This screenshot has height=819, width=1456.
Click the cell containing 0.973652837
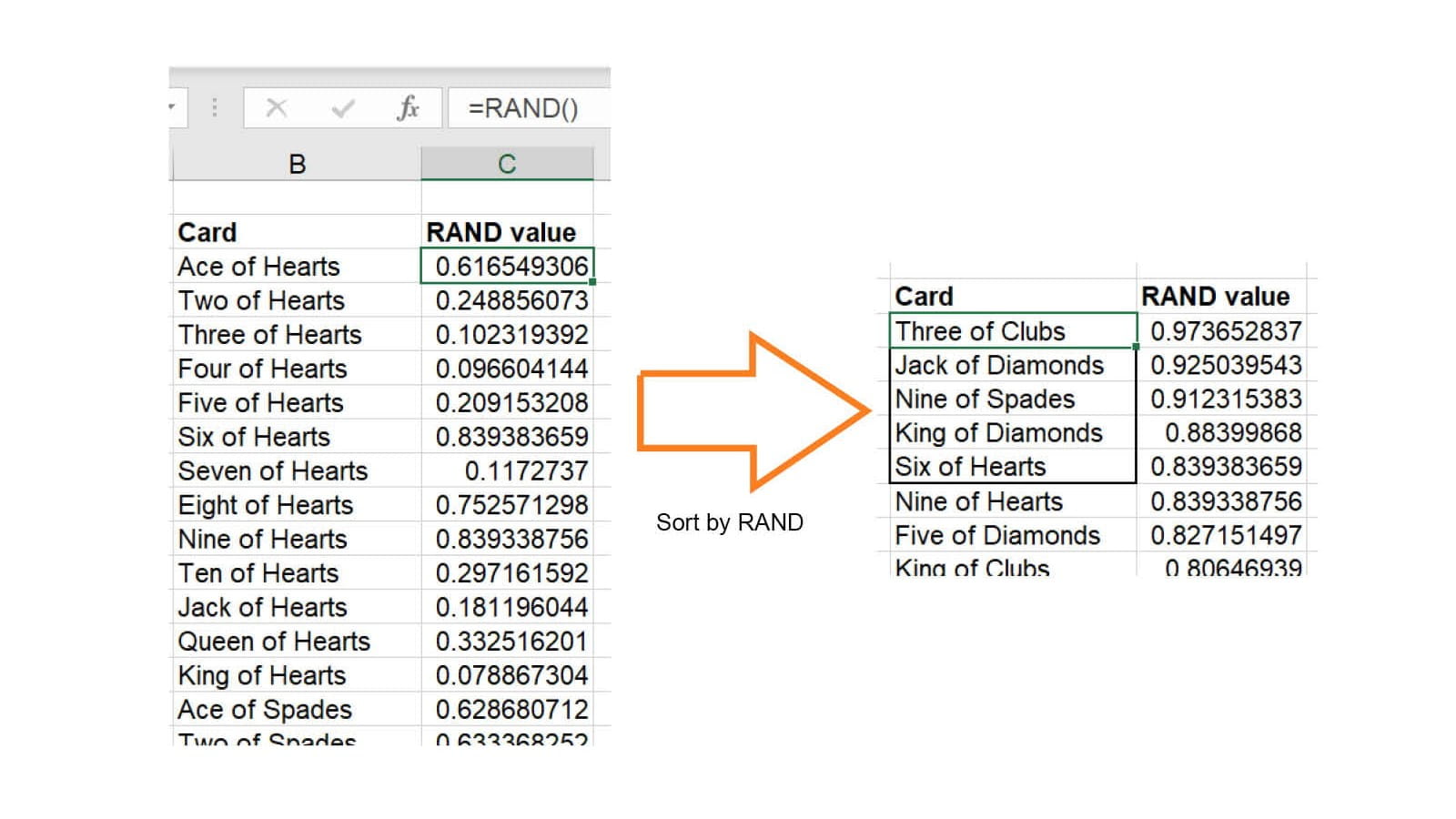[1225, 331]
